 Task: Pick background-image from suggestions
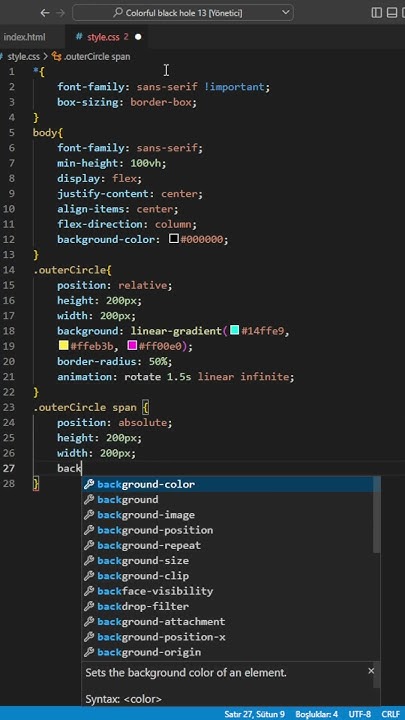point(228,515)
